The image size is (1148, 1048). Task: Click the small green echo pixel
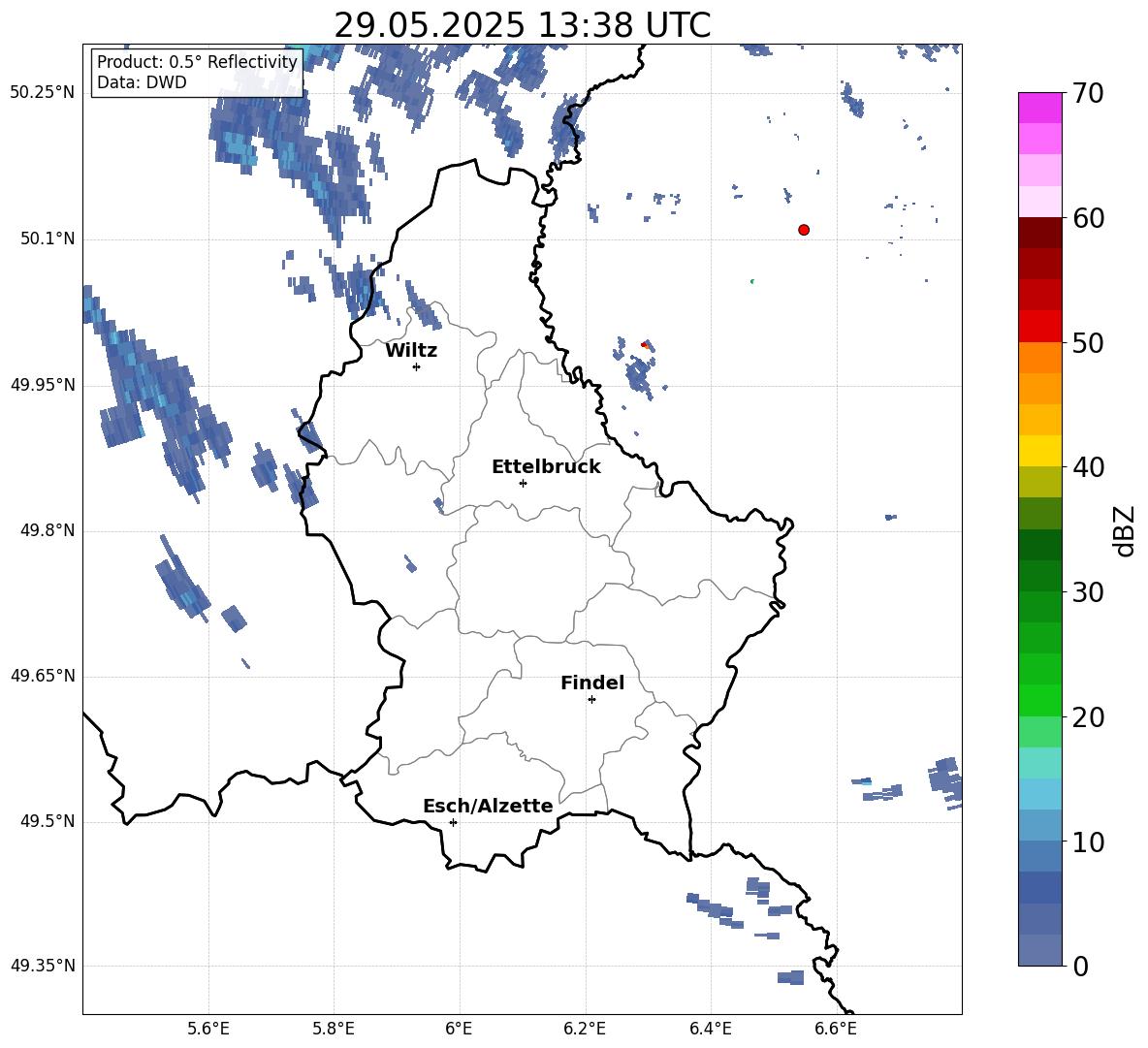pyautogui.click(x=751, y=281)
